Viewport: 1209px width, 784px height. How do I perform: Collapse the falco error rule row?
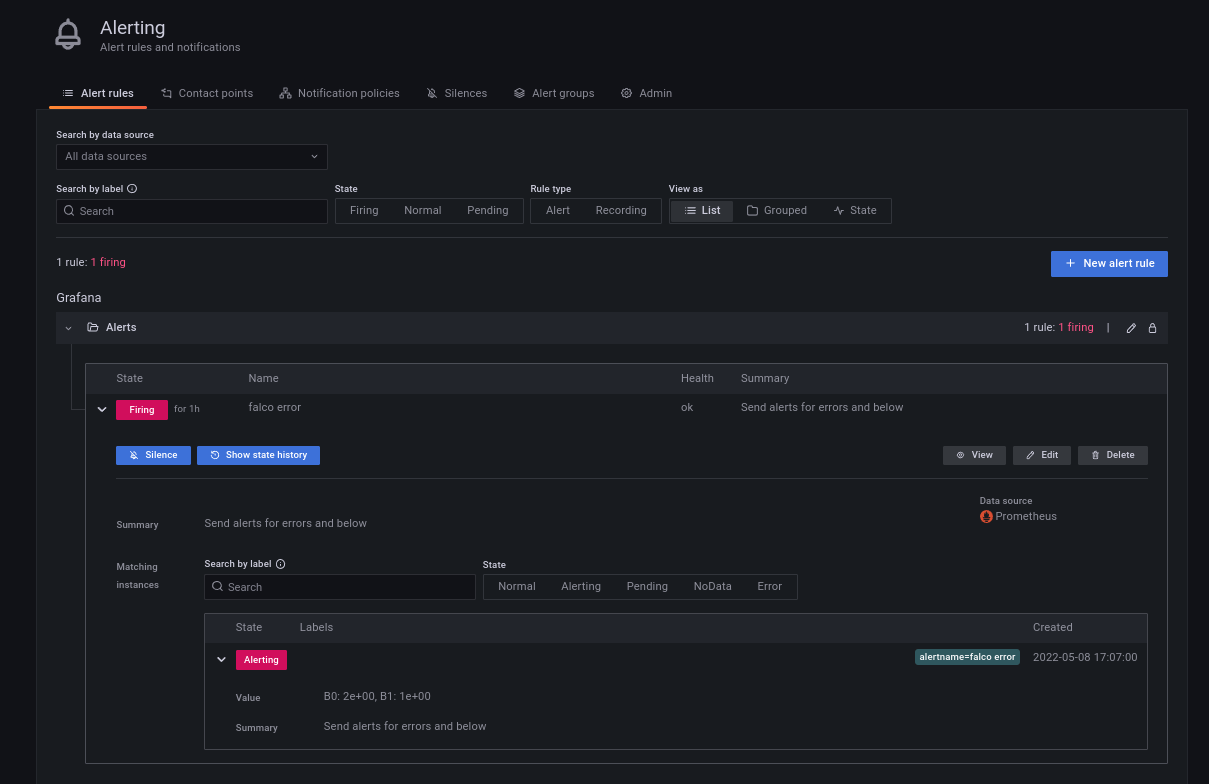[102, 409]
